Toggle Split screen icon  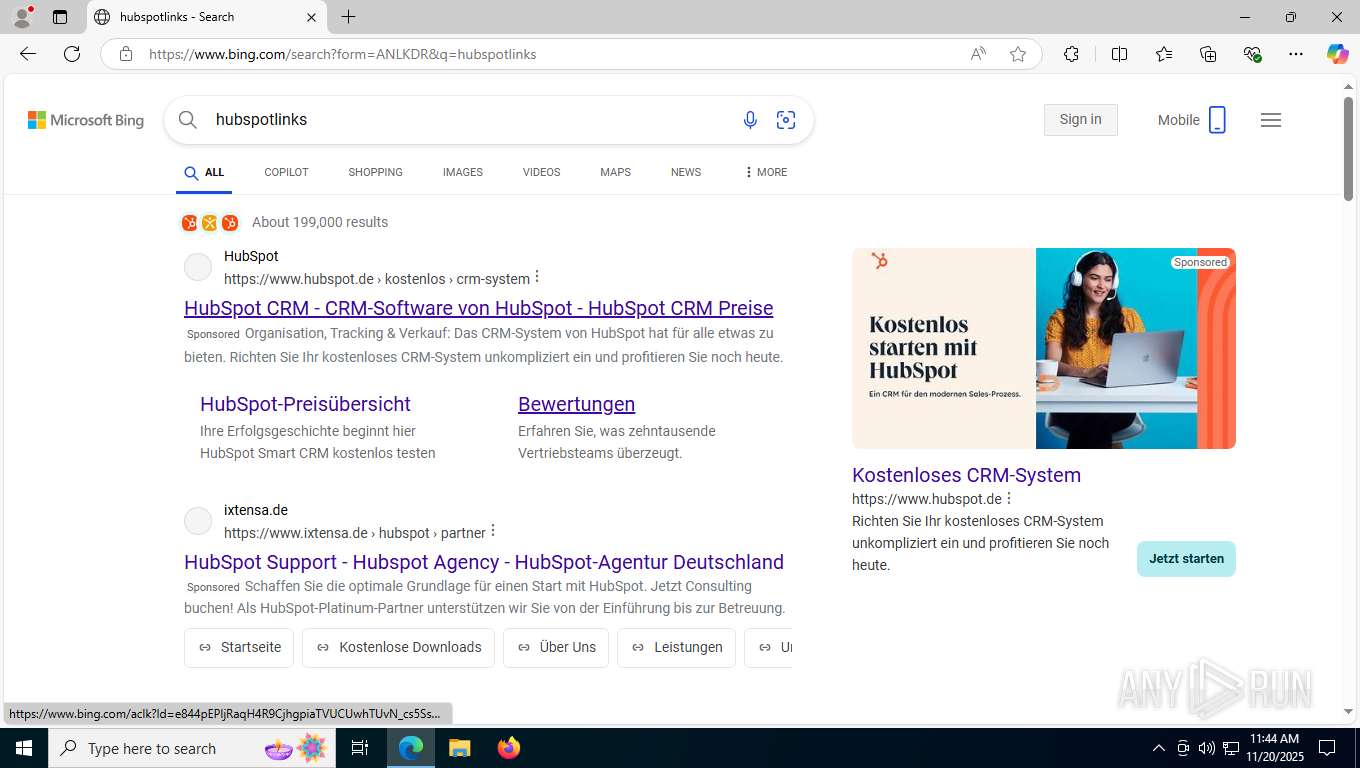[x=1119, y=54]
